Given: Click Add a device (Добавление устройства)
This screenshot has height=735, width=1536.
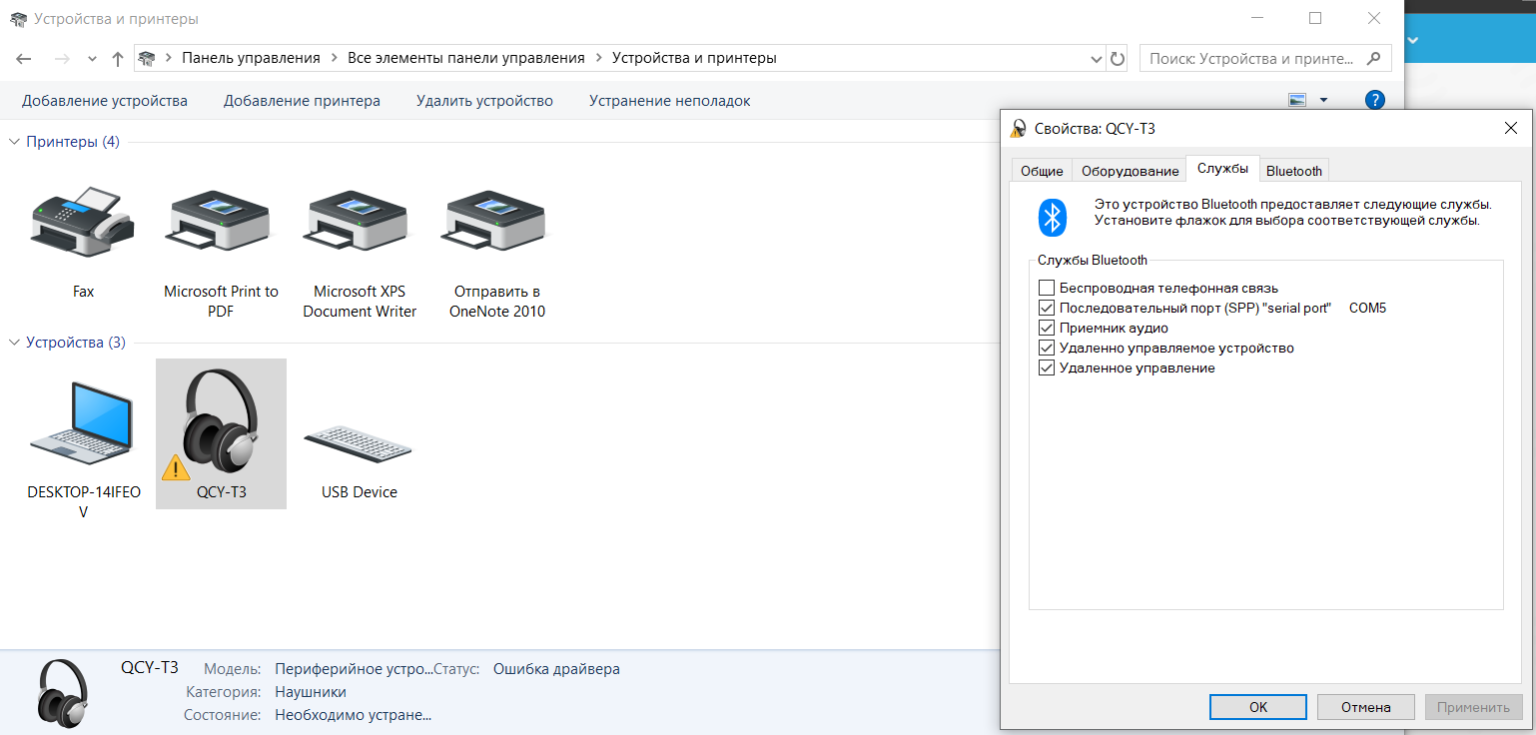Looking at the screenshot, I should click(105, 101).
